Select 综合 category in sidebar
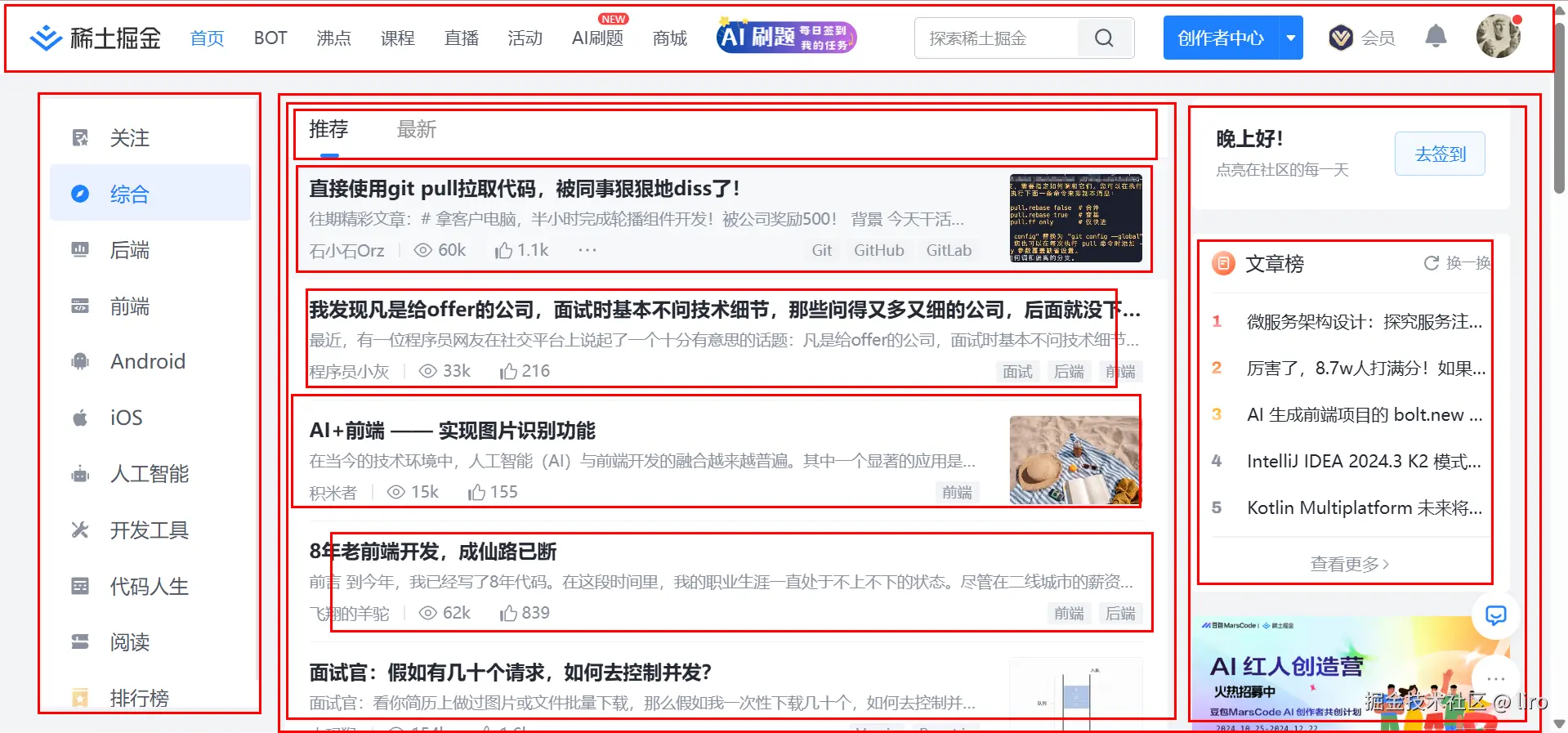The height and width of the screenshot is (733, 1568). click(150, 194)
